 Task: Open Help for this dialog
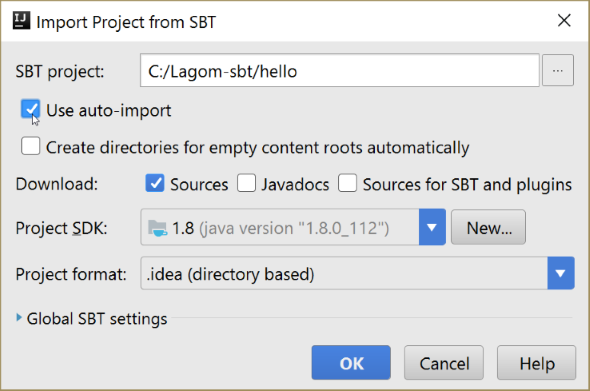pyautogui.click(x=537, y=363)
